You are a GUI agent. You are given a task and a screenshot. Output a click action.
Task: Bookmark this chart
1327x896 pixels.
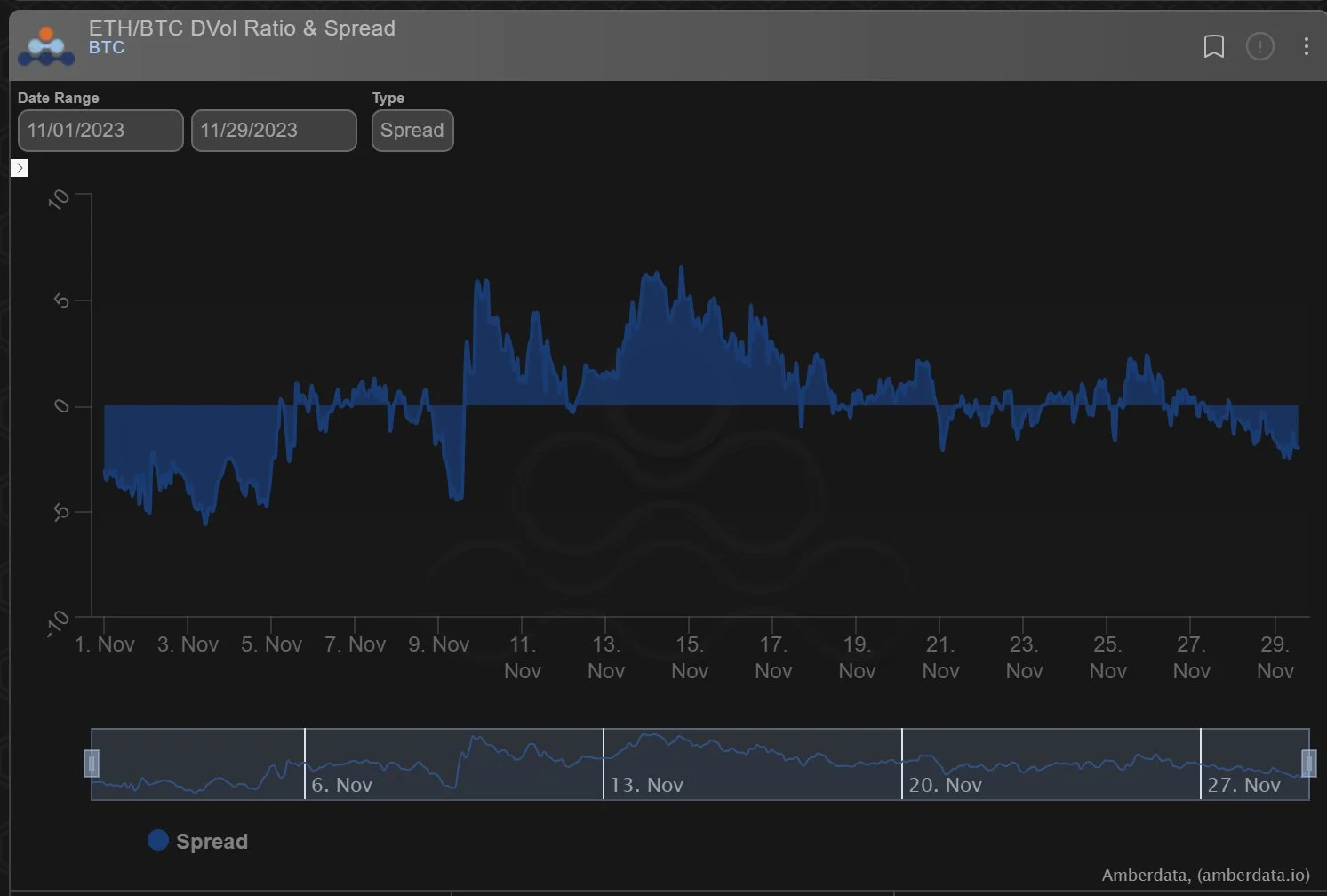coord(1213,46)
